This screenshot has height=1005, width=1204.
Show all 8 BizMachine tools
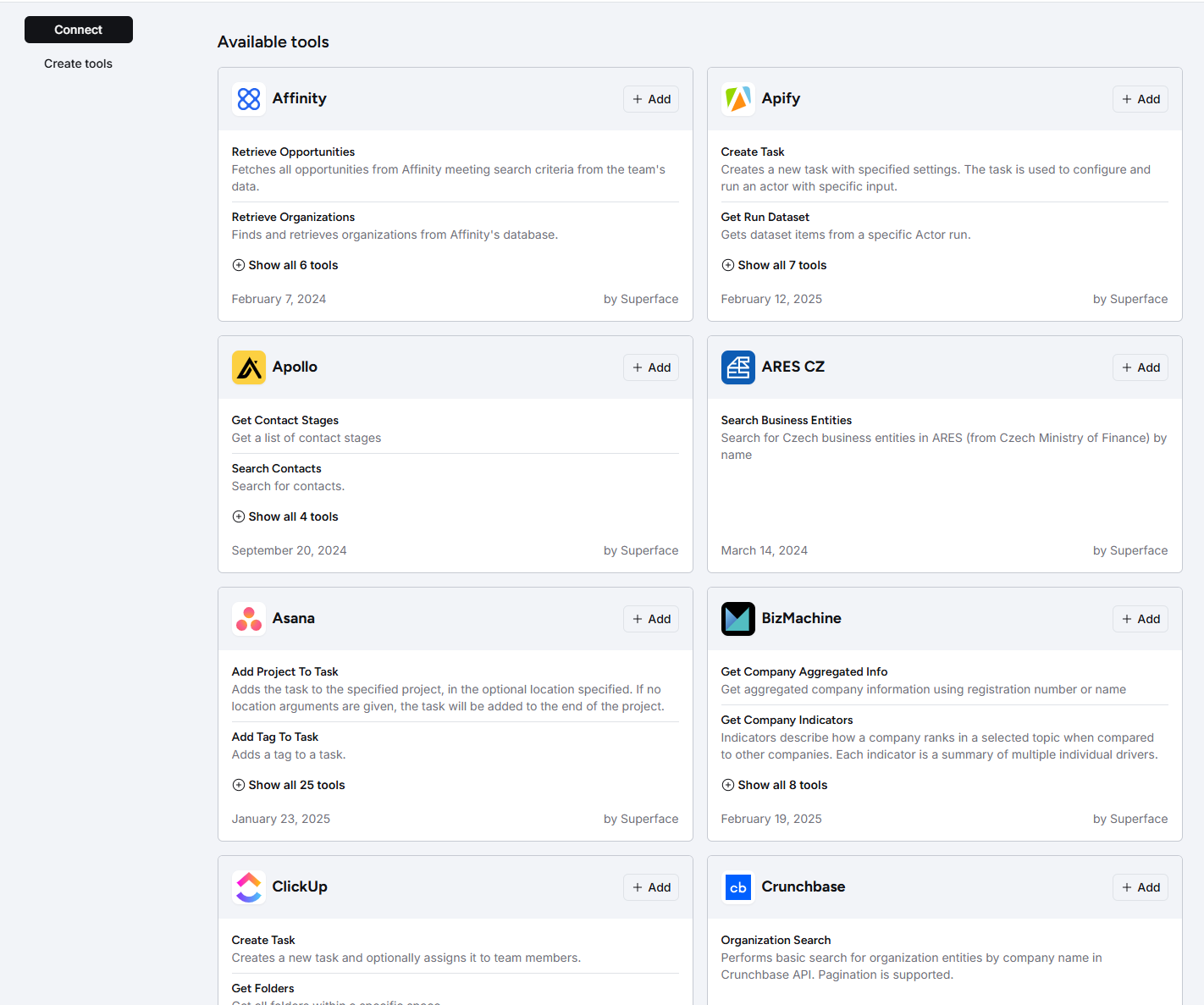tap(774, 785)
